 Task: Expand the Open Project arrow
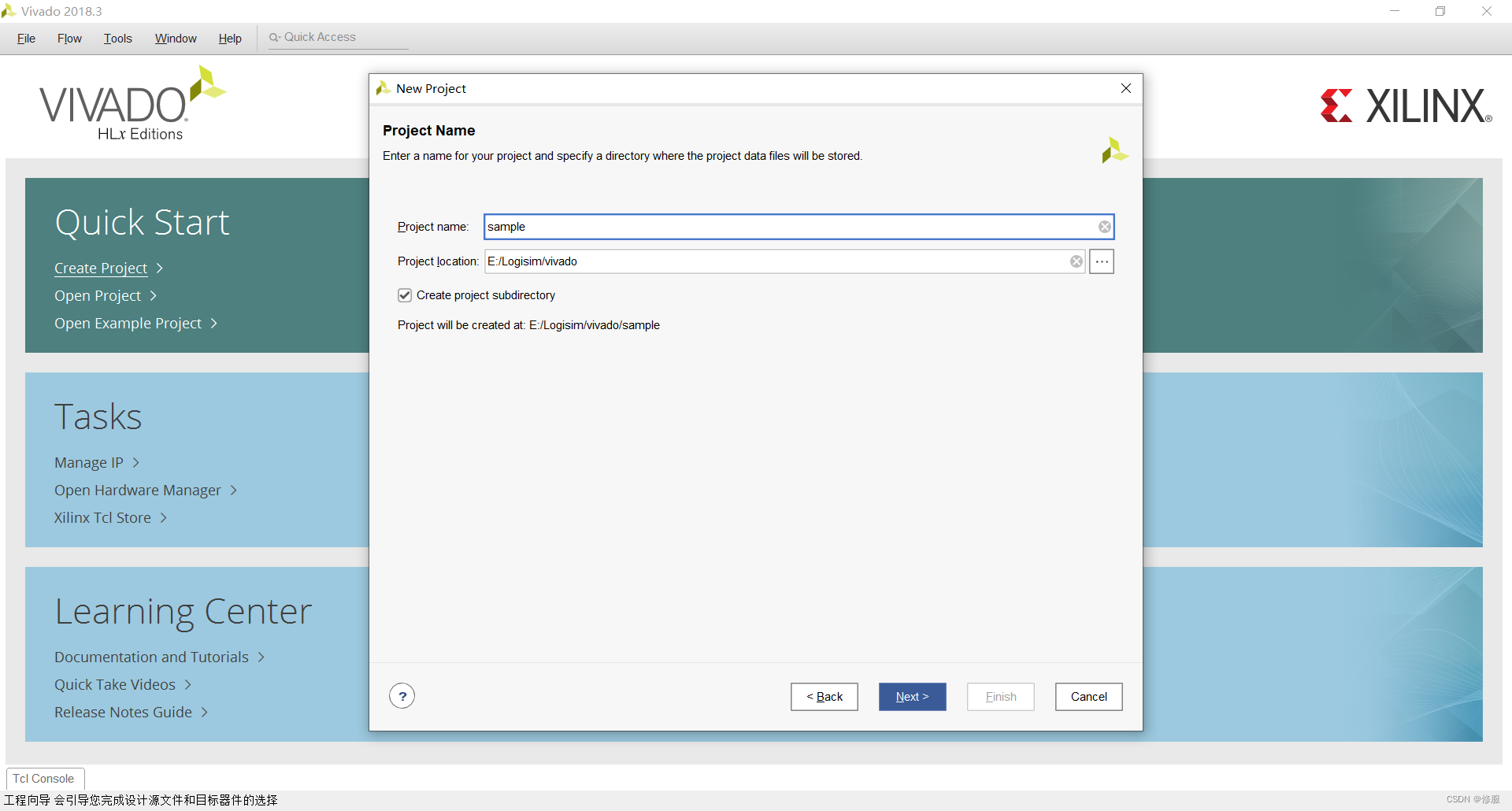154,296
